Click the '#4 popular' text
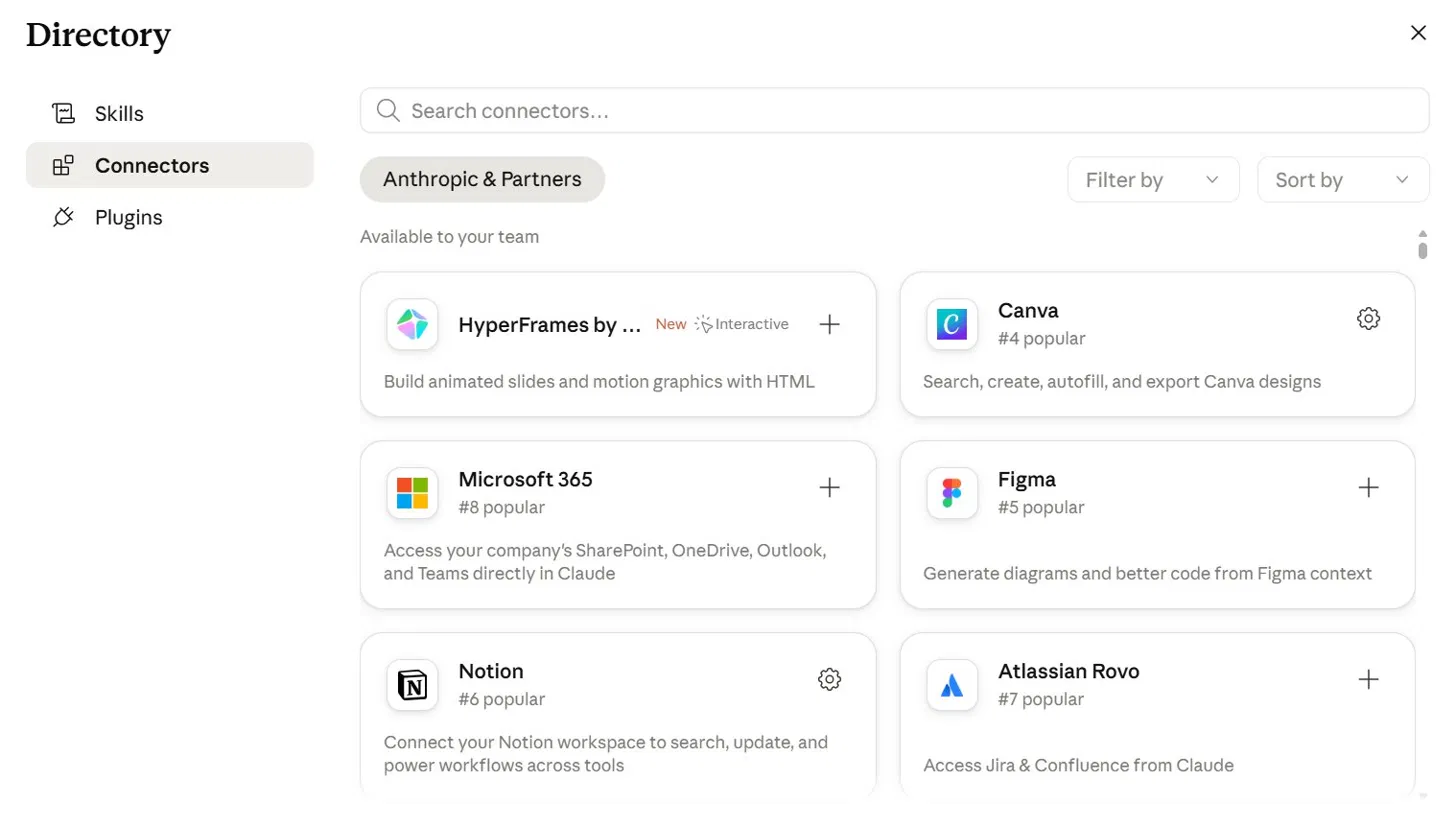This screenshot has height=827, width=1456. click(x=1041, y=338)
